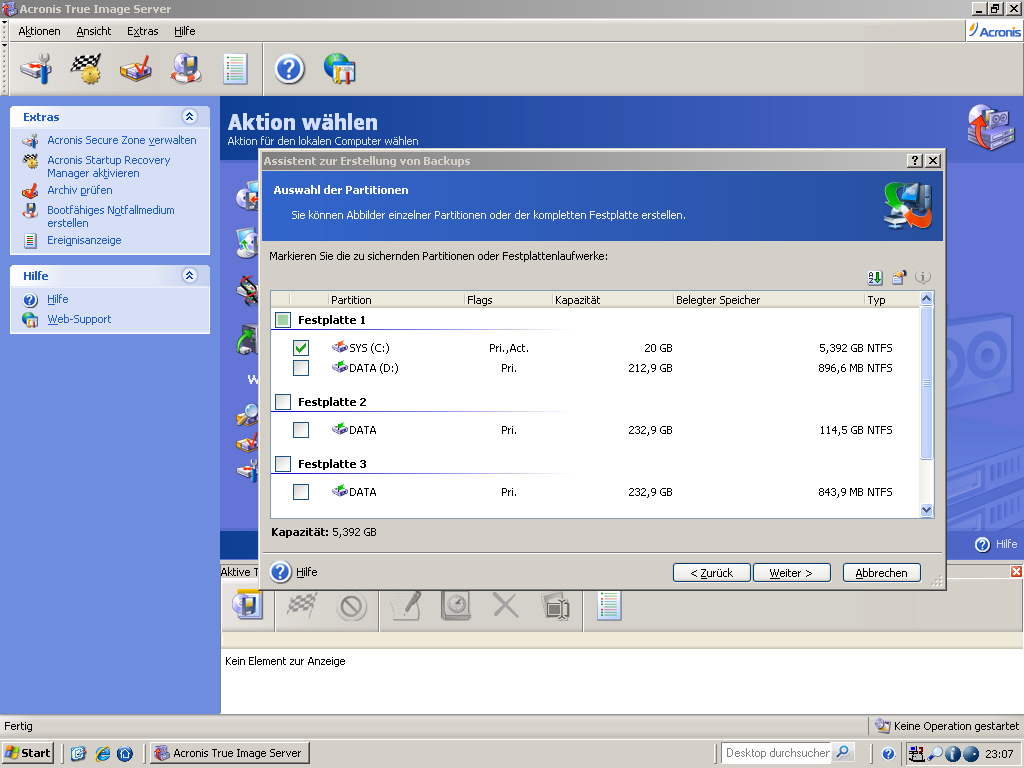This screenshot has height=768, width=1024.
Task: Click the Startup Recovery Manager toolbar icon
Action: [x=86, y=69]
